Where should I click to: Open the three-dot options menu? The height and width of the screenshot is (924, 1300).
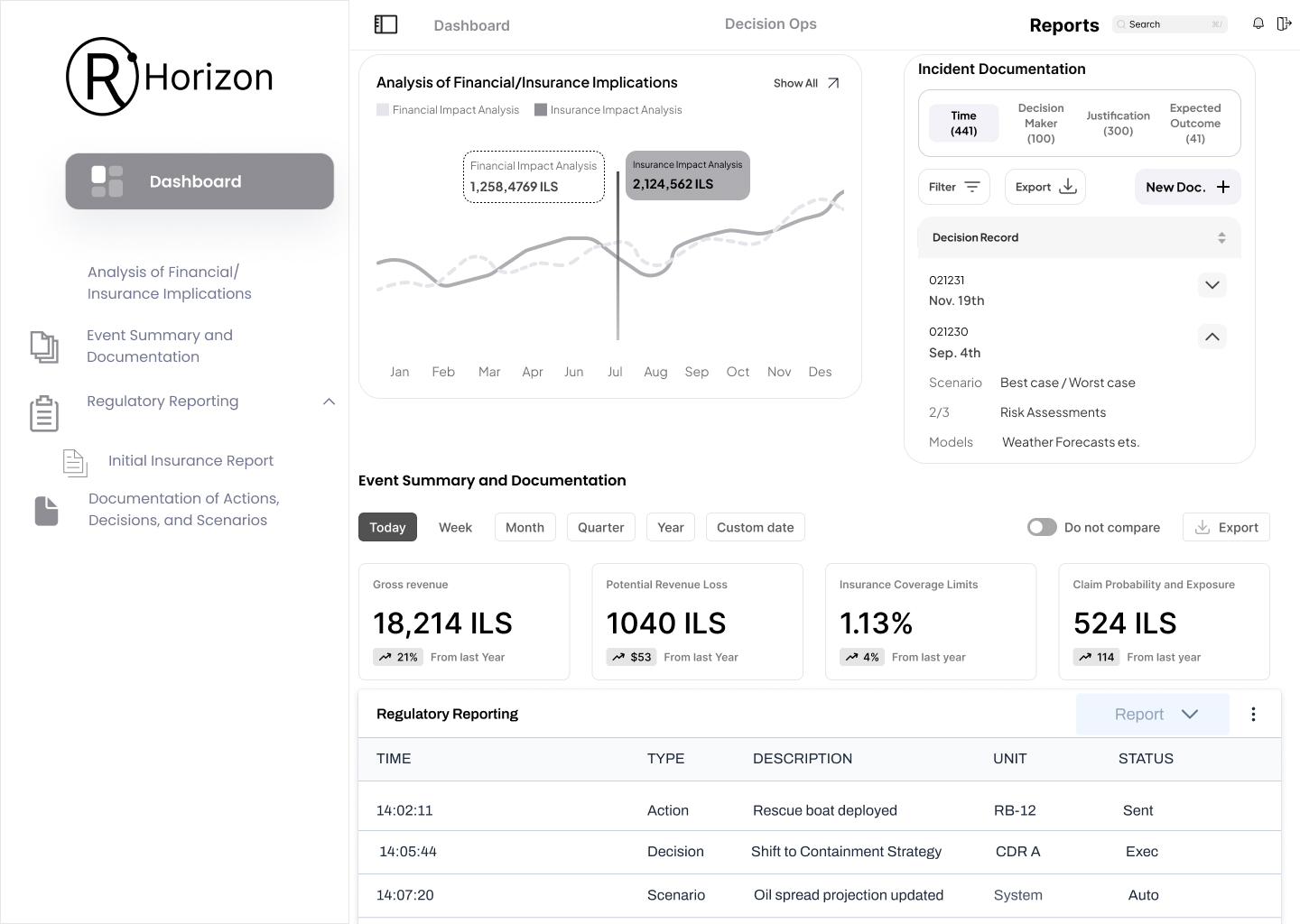[x=1253, y=714]
